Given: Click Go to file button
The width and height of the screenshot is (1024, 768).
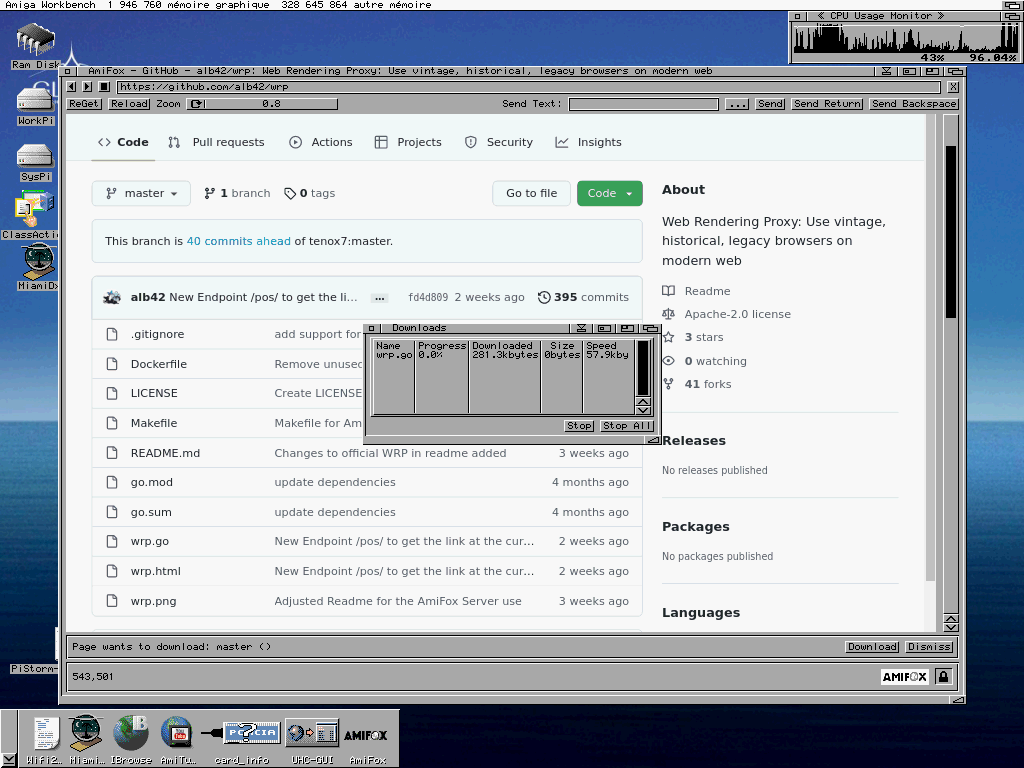Looking at the screenshot, I should (532, 193).
